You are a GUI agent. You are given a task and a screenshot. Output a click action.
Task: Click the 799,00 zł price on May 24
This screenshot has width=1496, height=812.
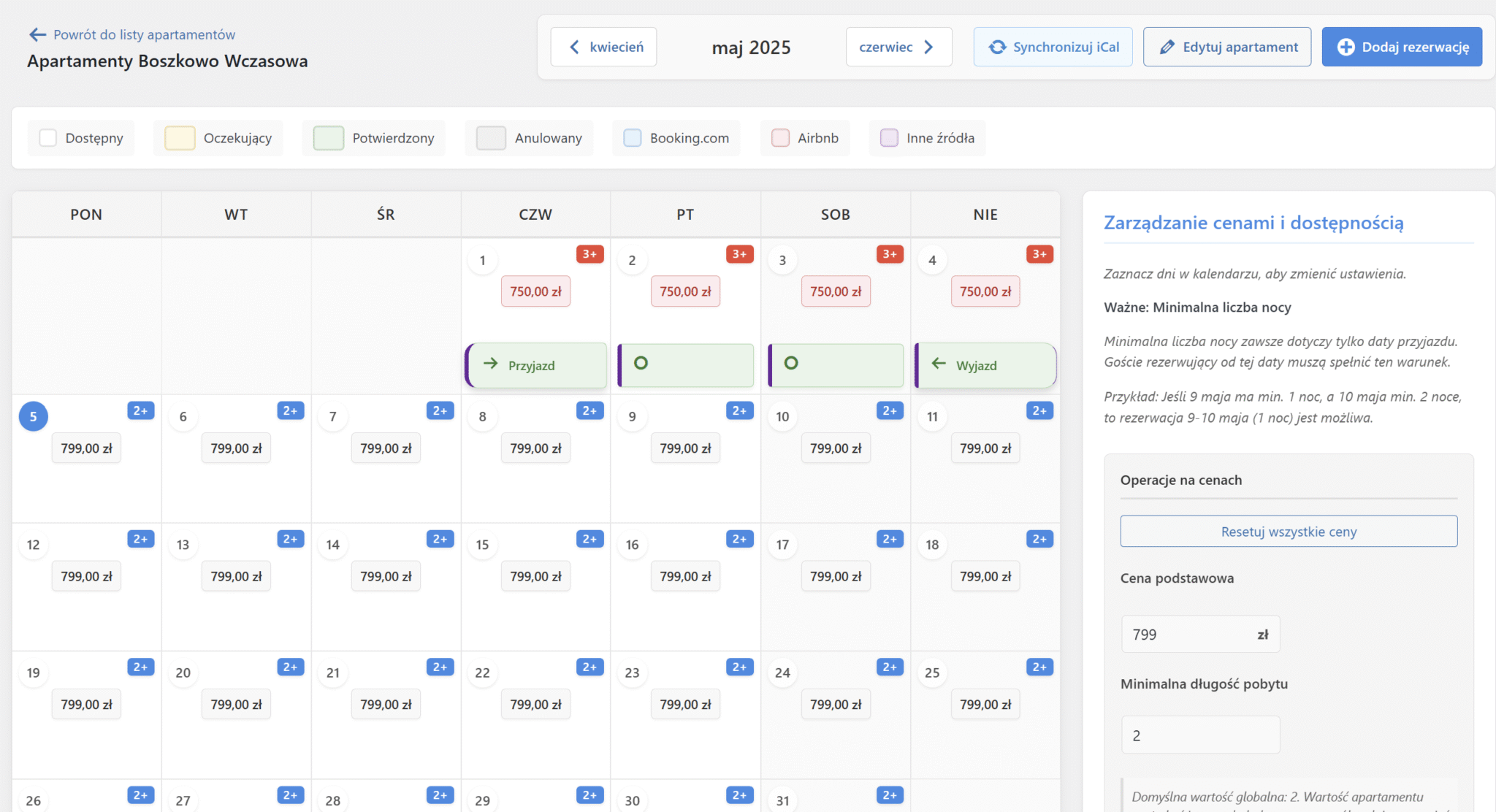836,705
